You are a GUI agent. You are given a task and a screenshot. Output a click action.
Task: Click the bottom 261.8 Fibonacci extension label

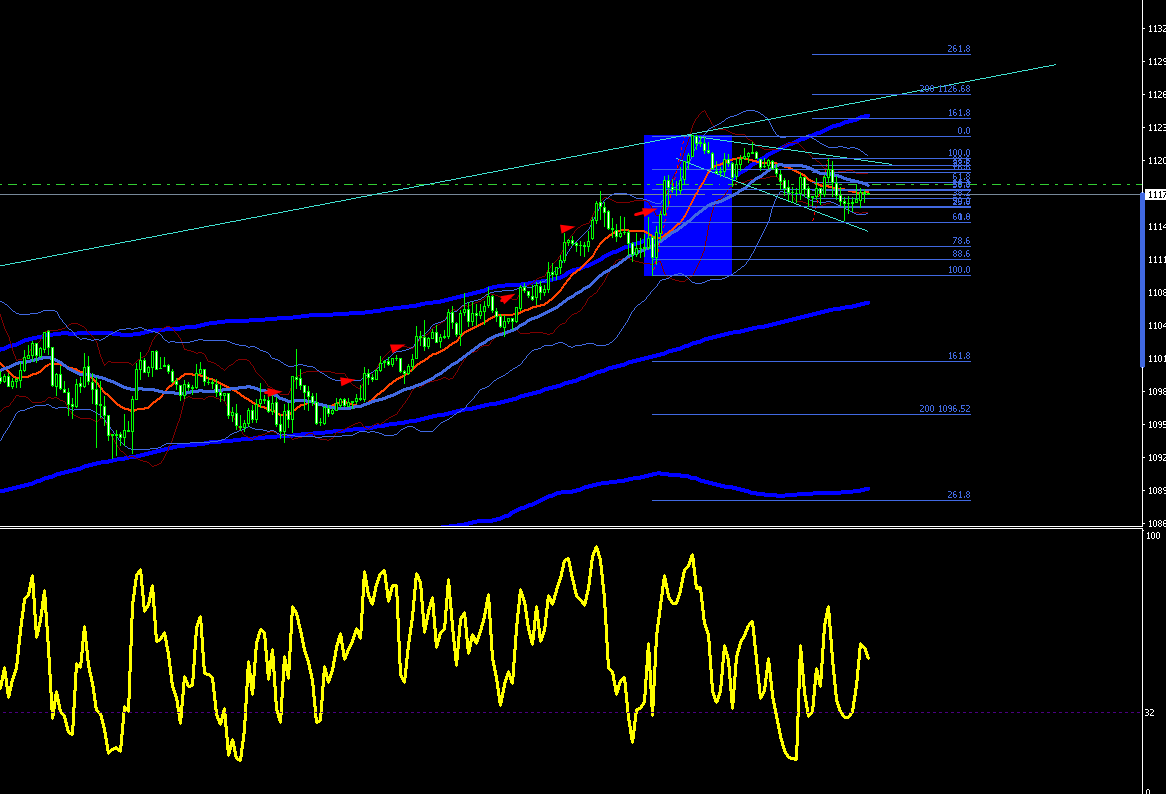[x=959, y=494]
